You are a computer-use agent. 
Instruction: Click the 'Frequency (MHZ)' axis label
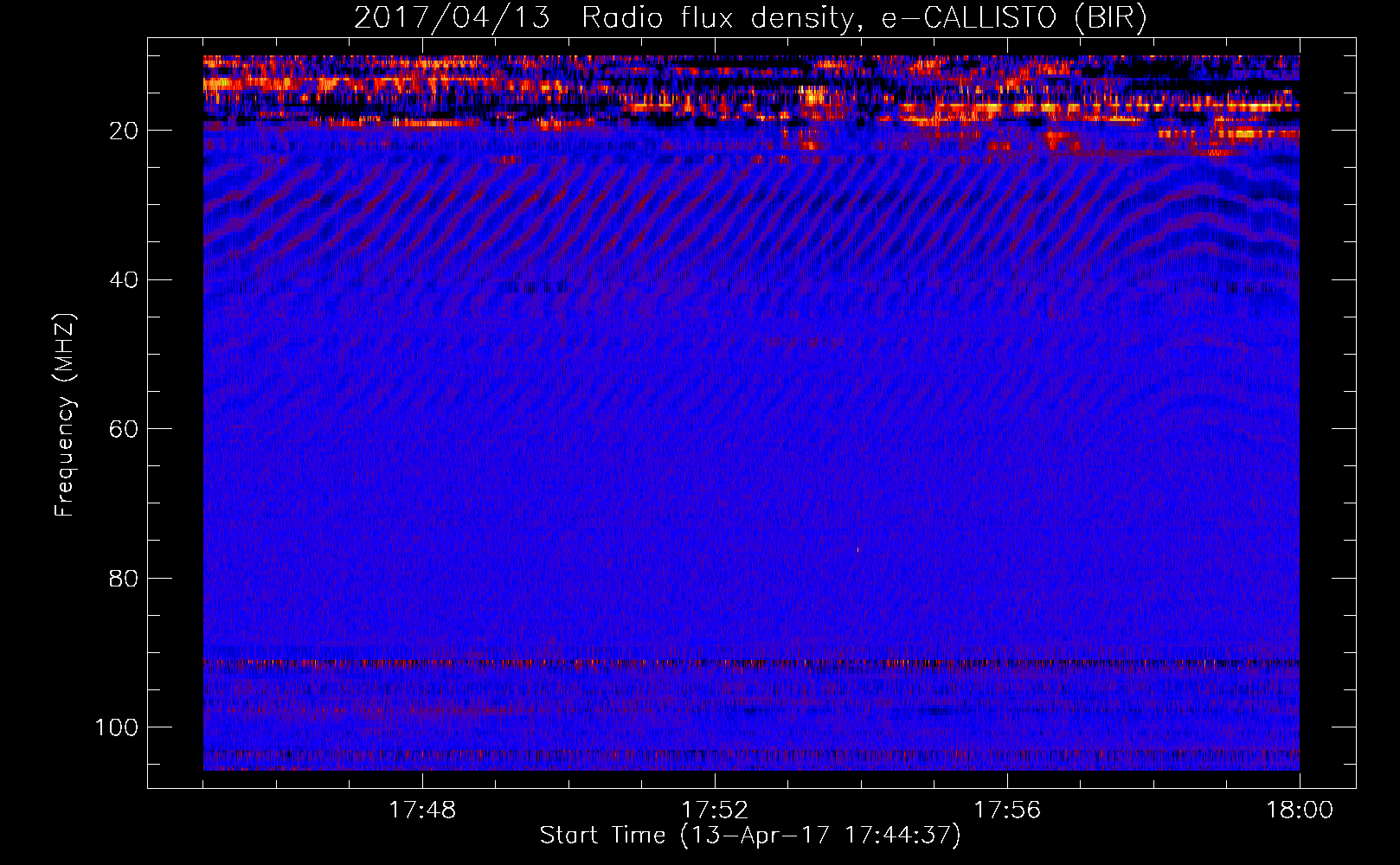(x=65, y=415)
